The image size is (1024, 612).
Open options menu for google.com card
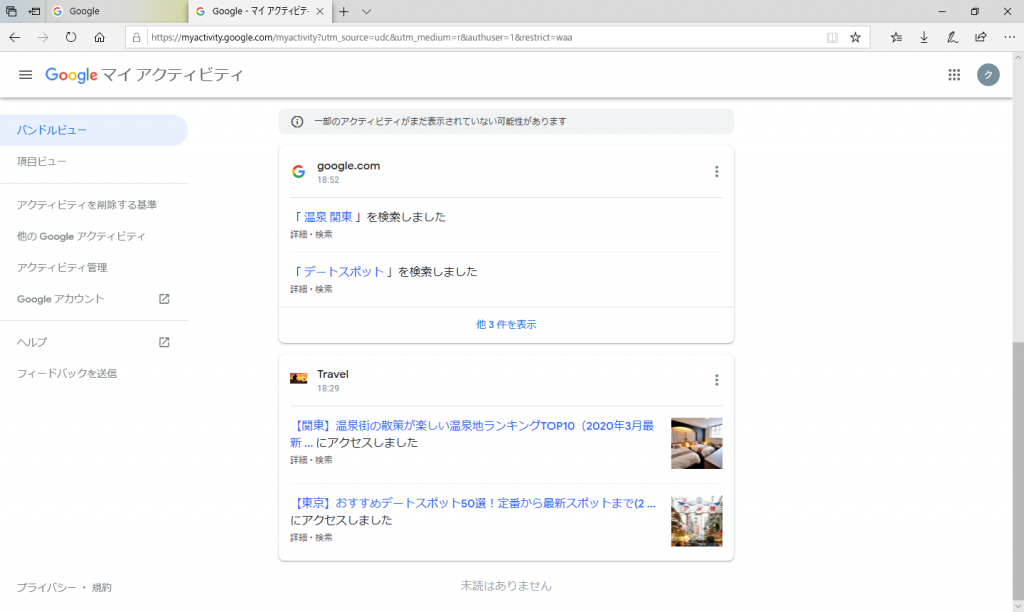click(x=716, y=172)
